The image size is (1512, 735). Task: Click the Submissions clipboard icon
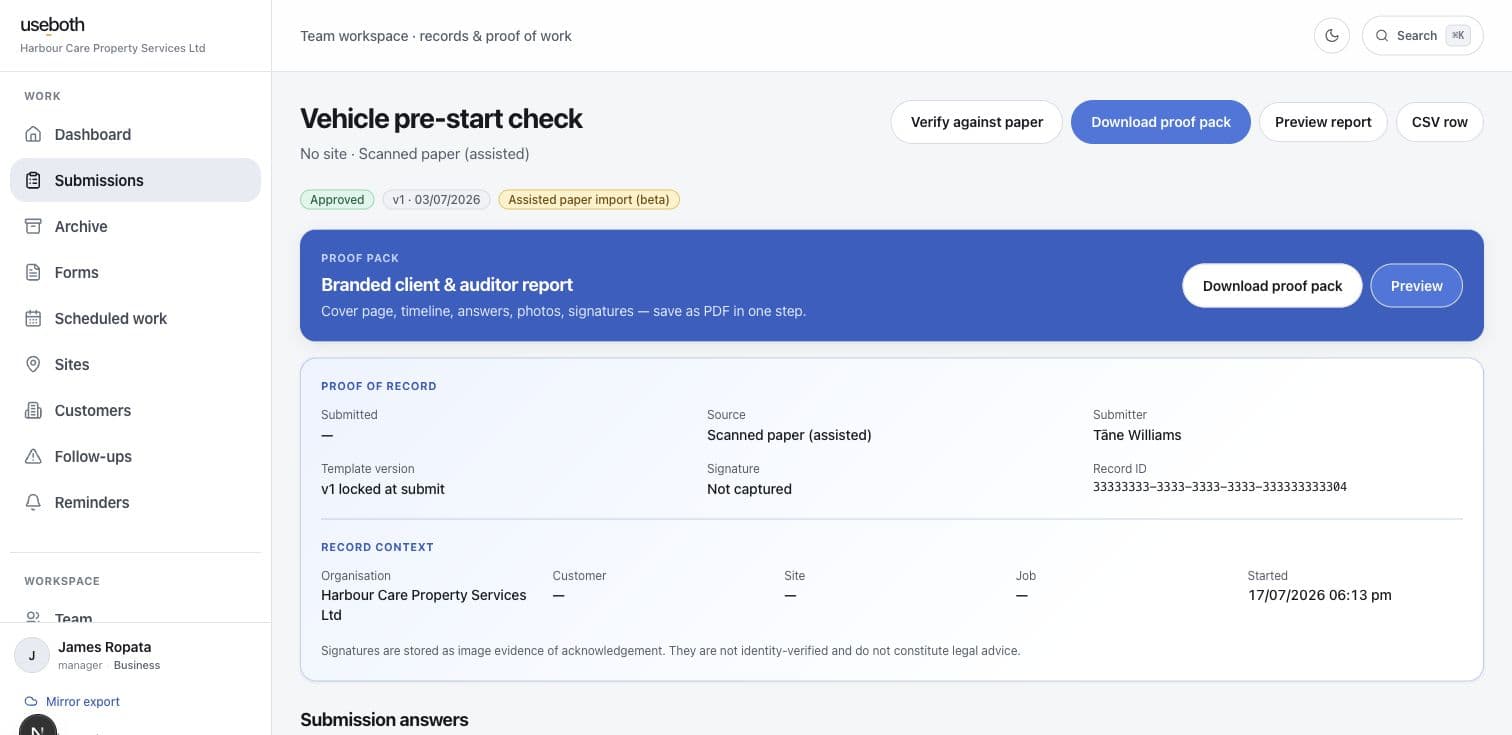33,180
